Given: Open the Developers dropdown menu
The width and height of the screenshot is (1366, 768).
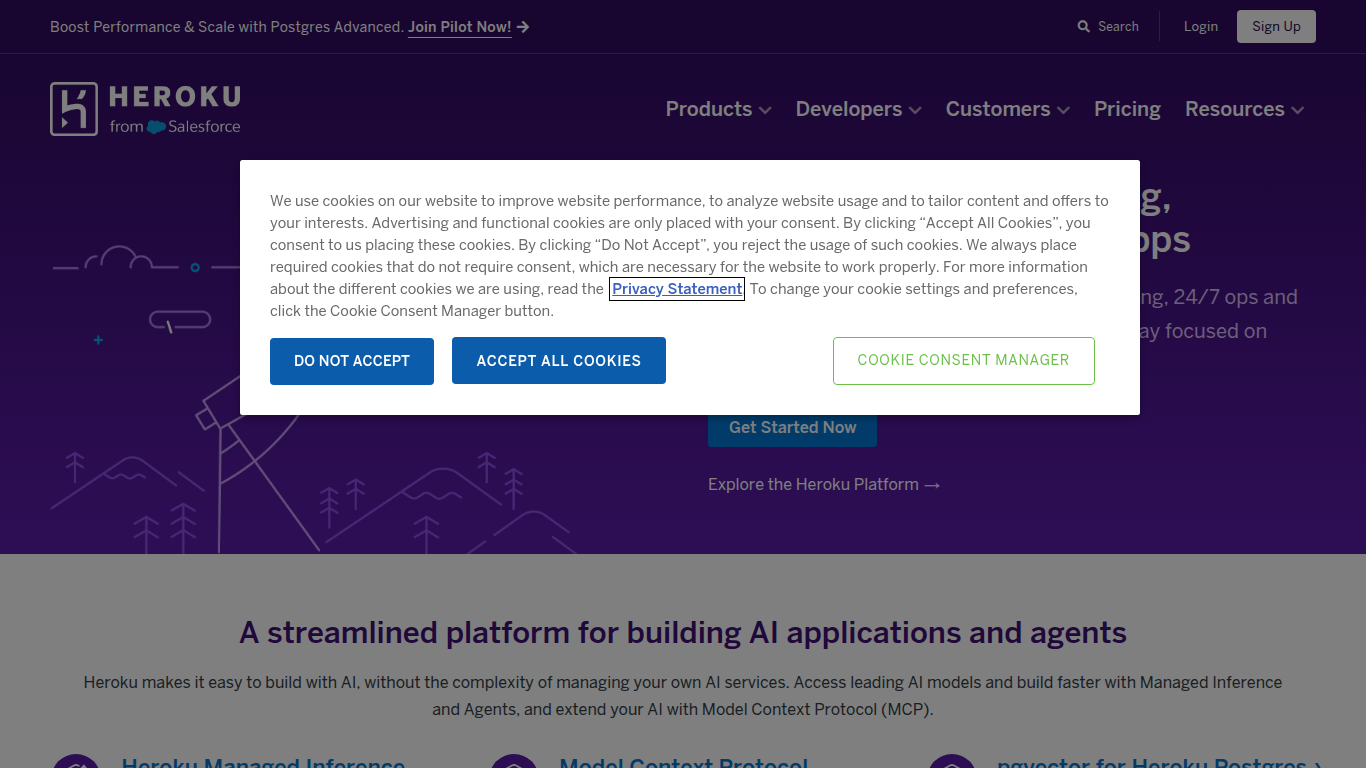Looking at the screenshot, I should (x=858, y=109).
